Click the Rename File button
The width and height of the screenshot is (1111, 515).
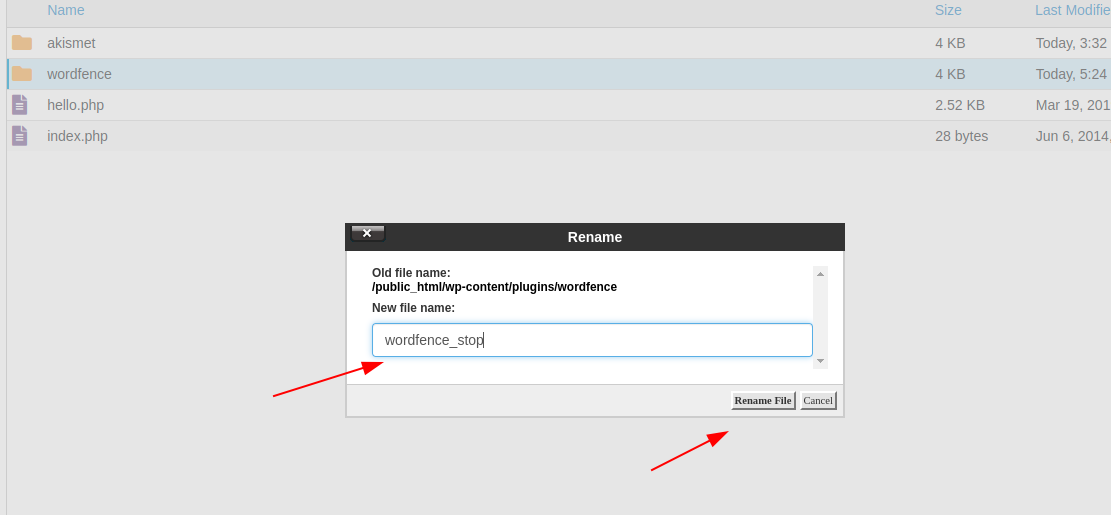(x=763, y=400)
